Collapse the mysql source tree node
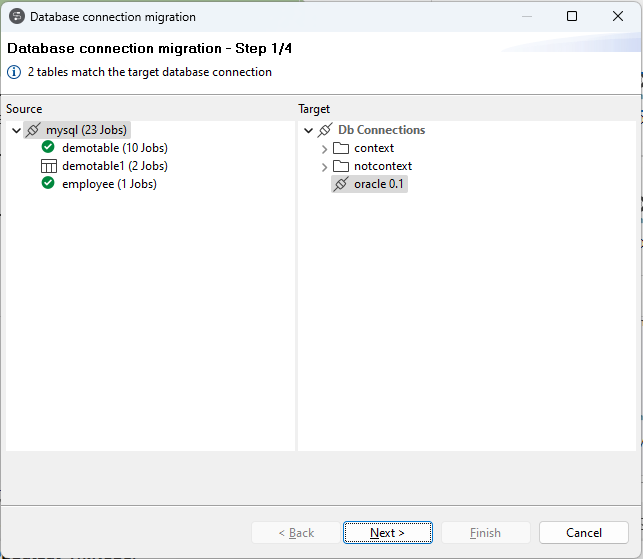Image resolution: width=643 pixels, height=559 pixels. pyautogui.click(x=16, y=130)
